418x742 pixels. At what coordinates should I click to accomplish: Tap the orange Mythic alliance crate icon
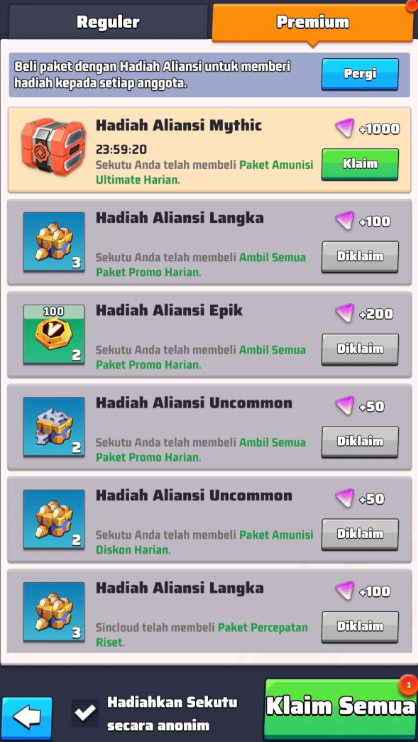(x=53, y=147)
